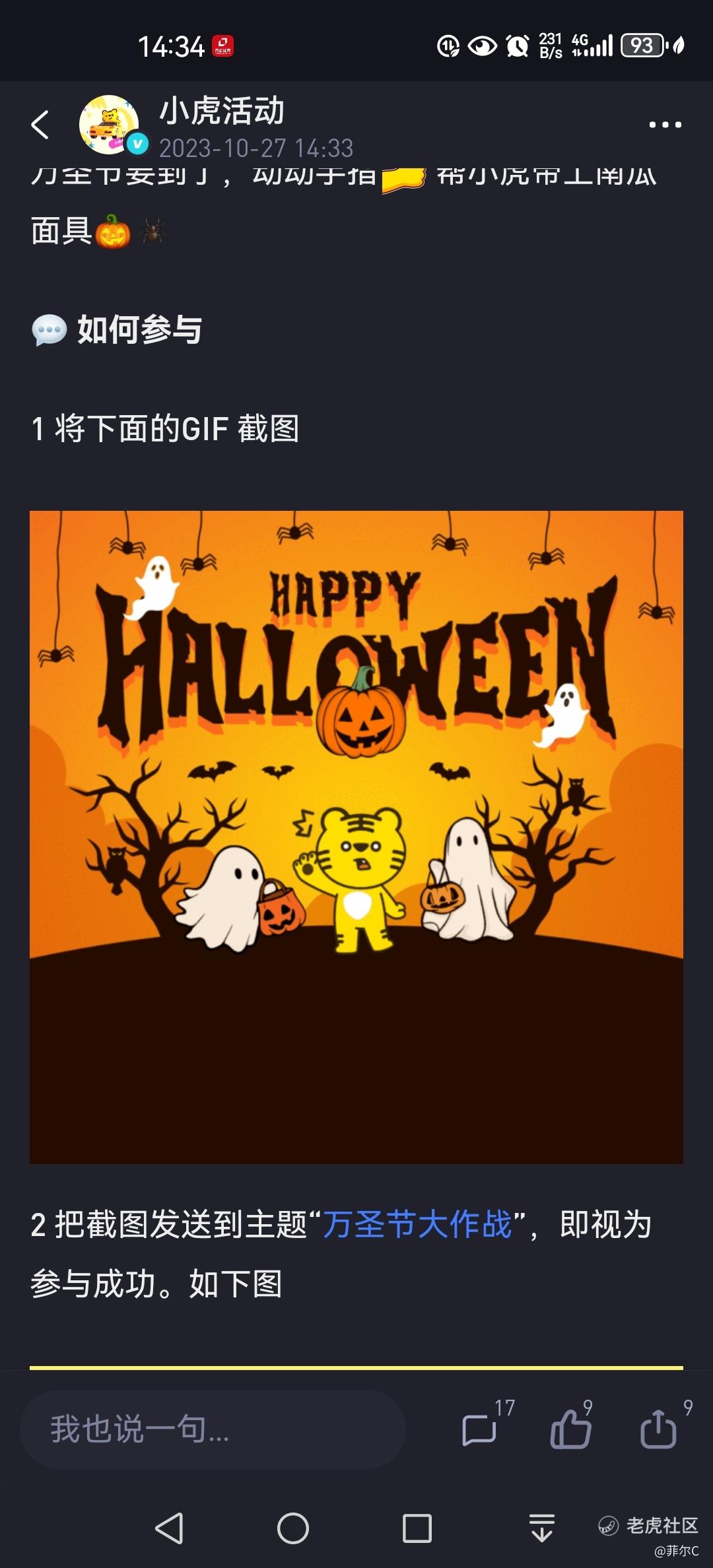Screen dimensions: 713x1568
Task: Open the 小虎活动 profile avatar
Action: tap(109, 125)
